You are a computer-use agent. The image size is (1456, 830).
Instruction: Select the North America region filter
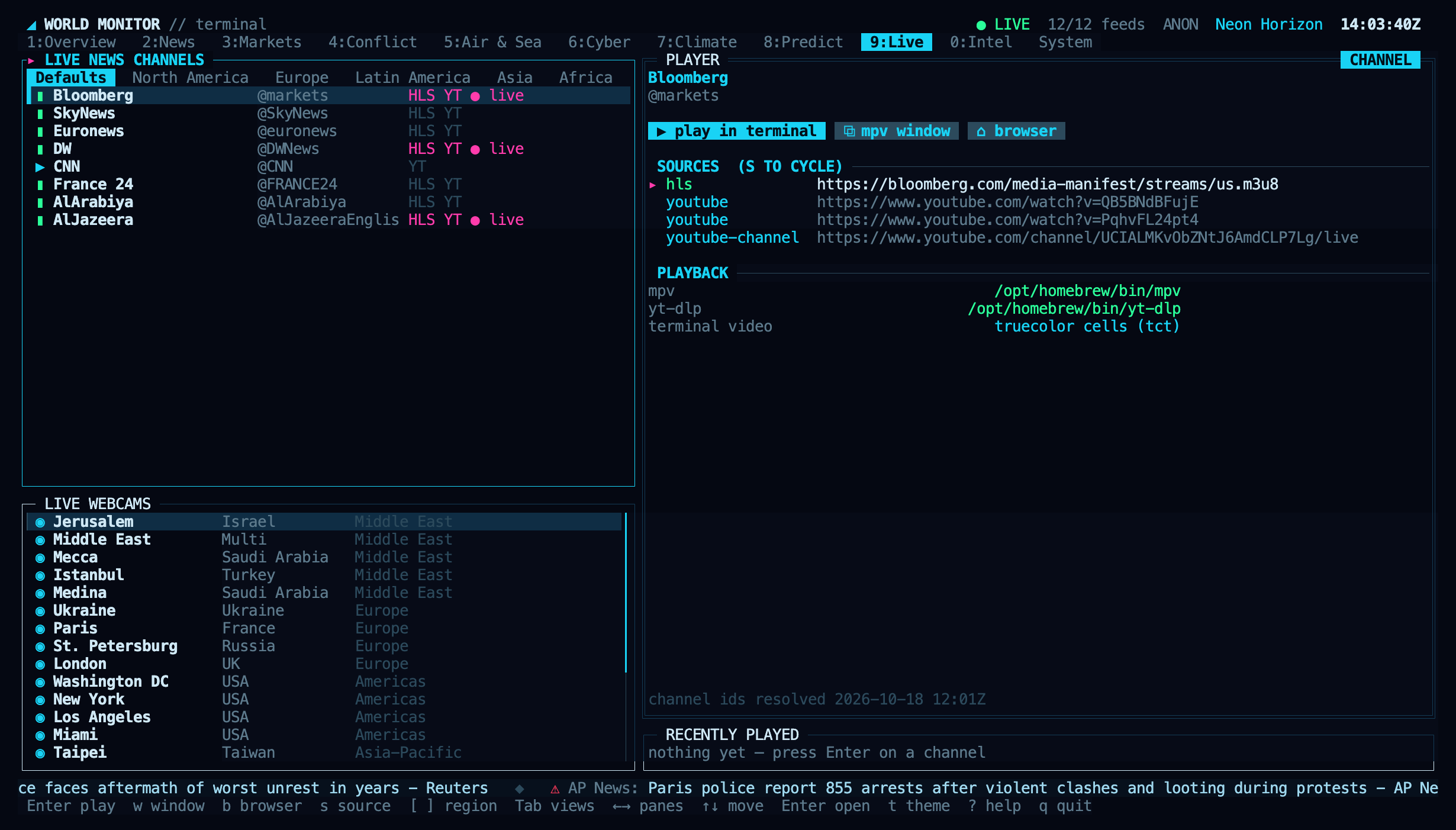point(190,78)
